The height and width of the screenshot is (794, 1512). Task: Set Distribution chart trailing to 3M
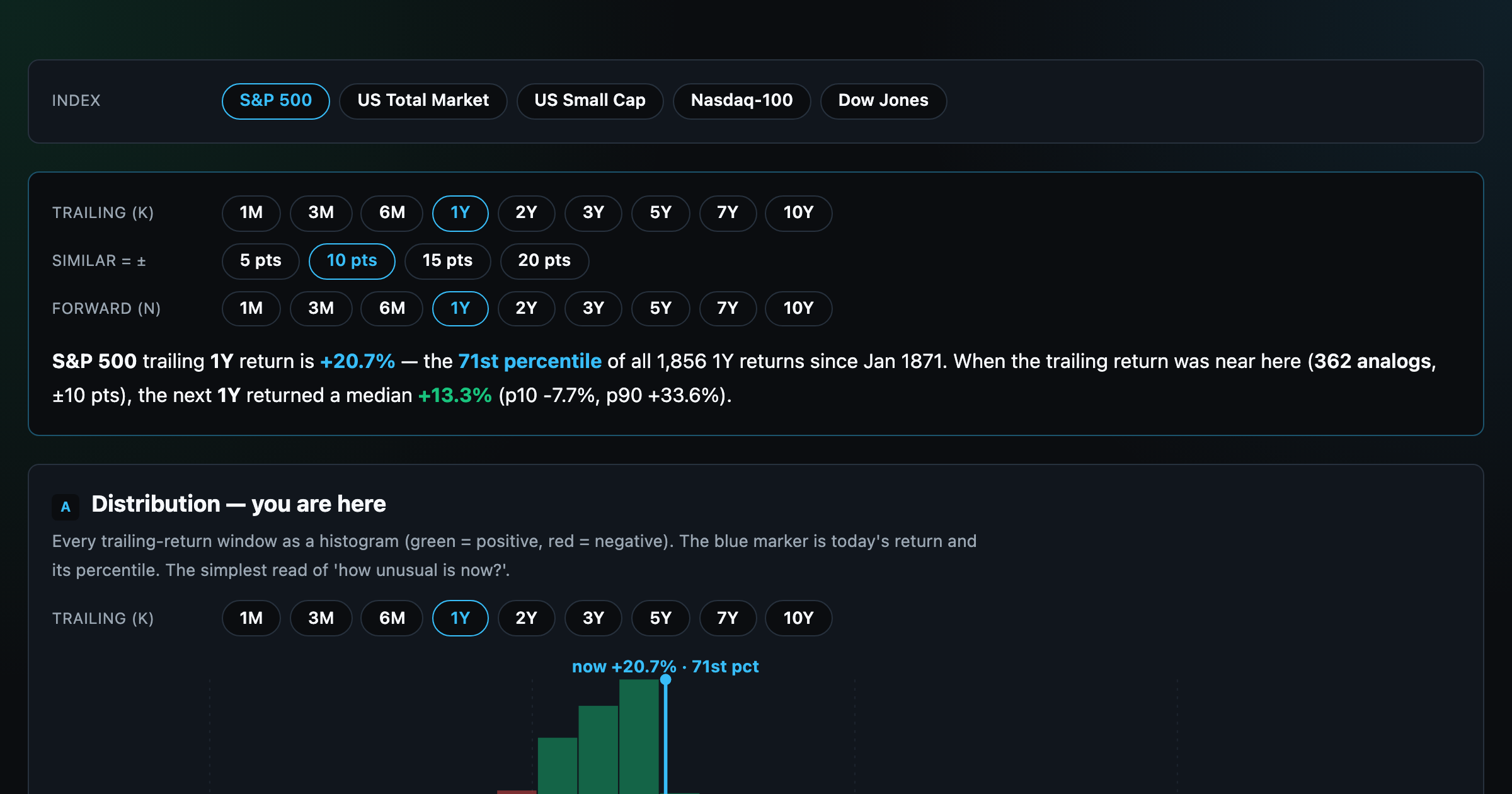[321, 618]
